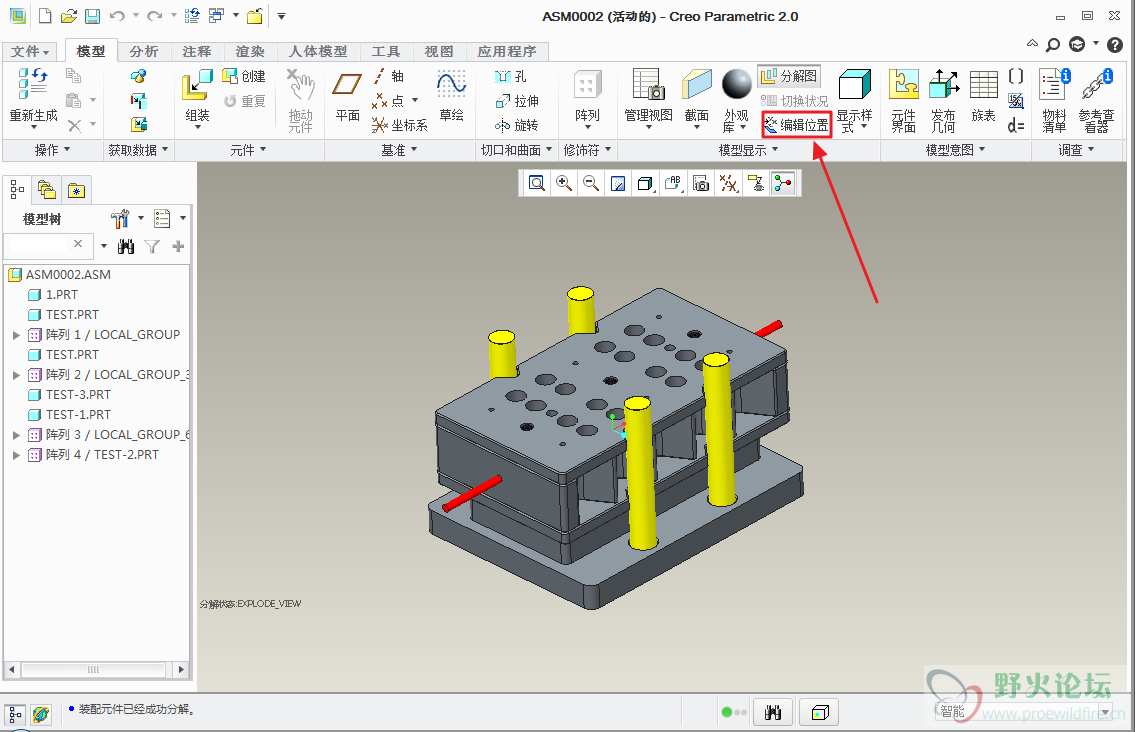Open the 文件 (File) menu
Image resolution: width=1135 pixels, height=732 pixels.
point(30,51)
